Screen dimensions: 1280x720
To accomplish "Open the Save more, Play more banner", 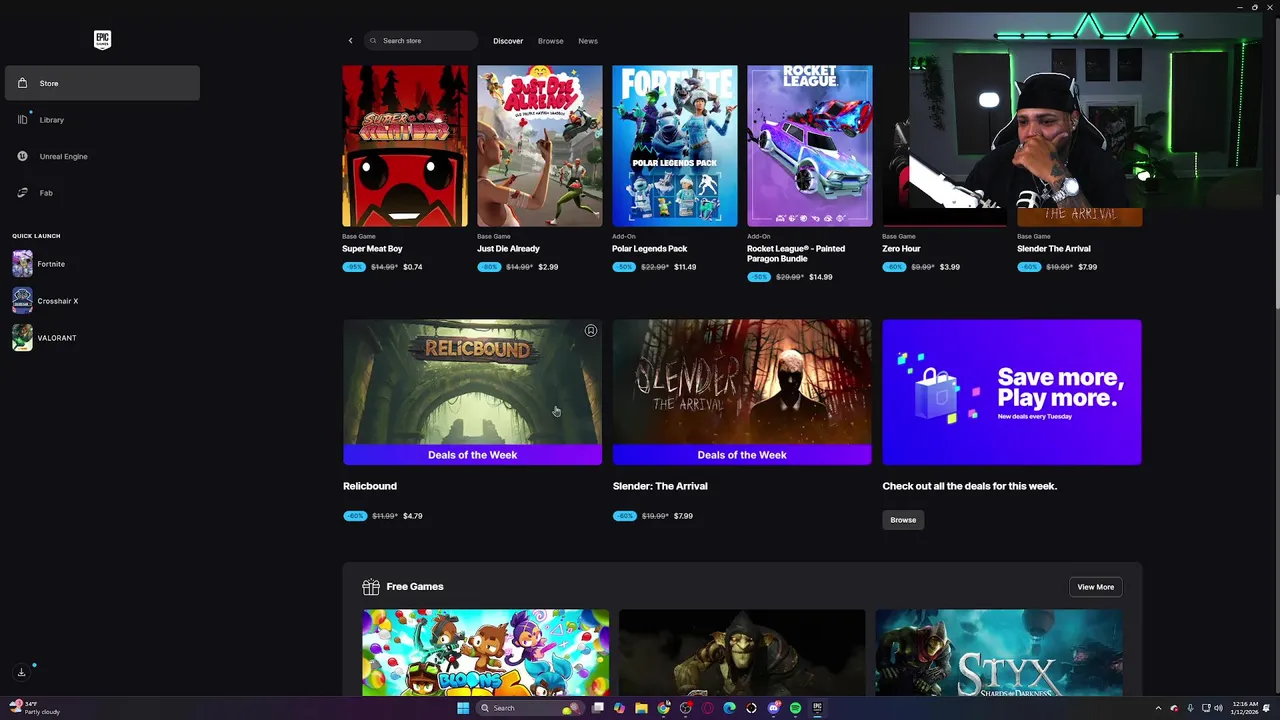I will click(x=1012, y=392).
